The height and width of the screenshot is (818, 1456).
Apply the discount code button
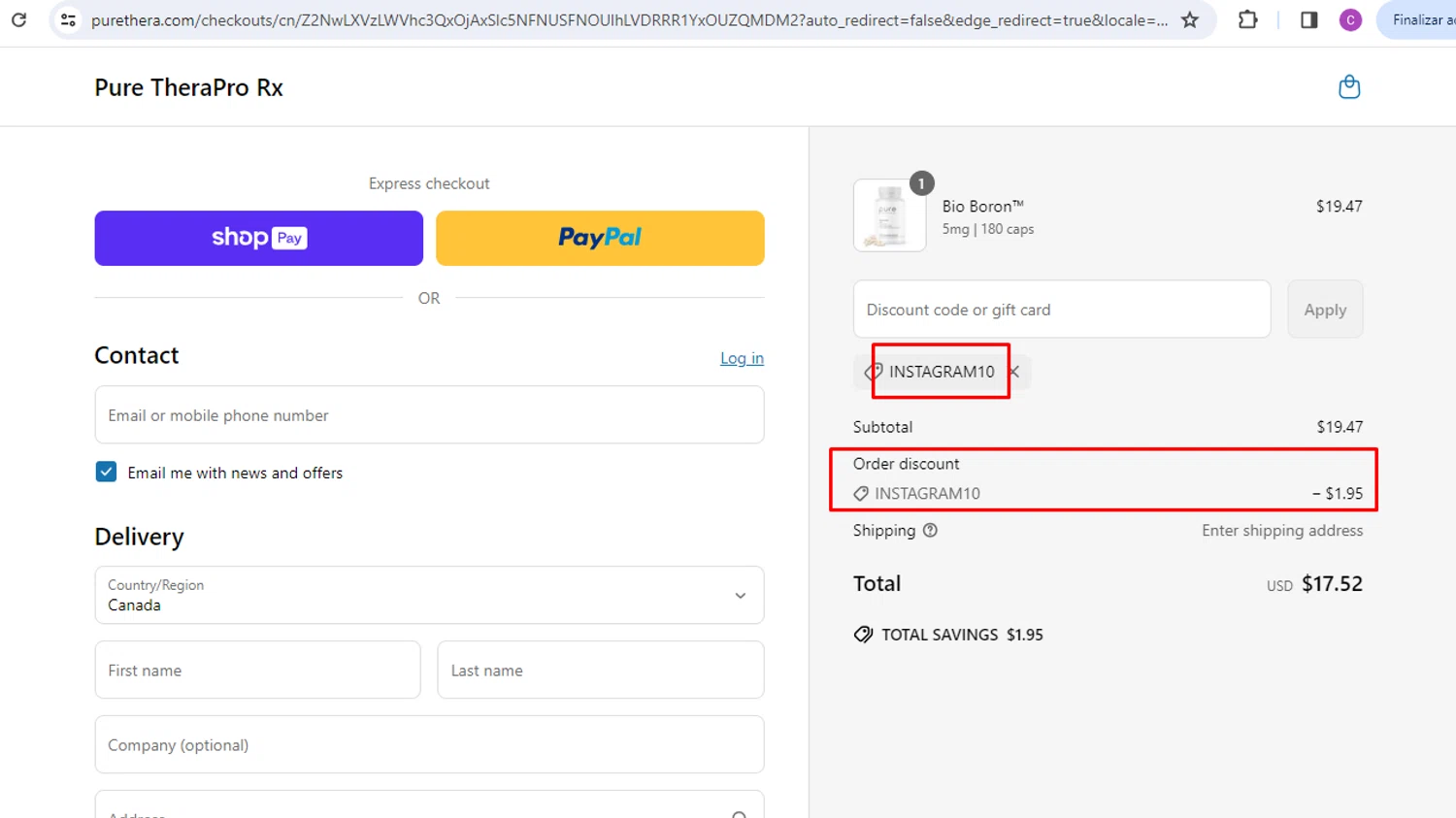click(1325, 310)
